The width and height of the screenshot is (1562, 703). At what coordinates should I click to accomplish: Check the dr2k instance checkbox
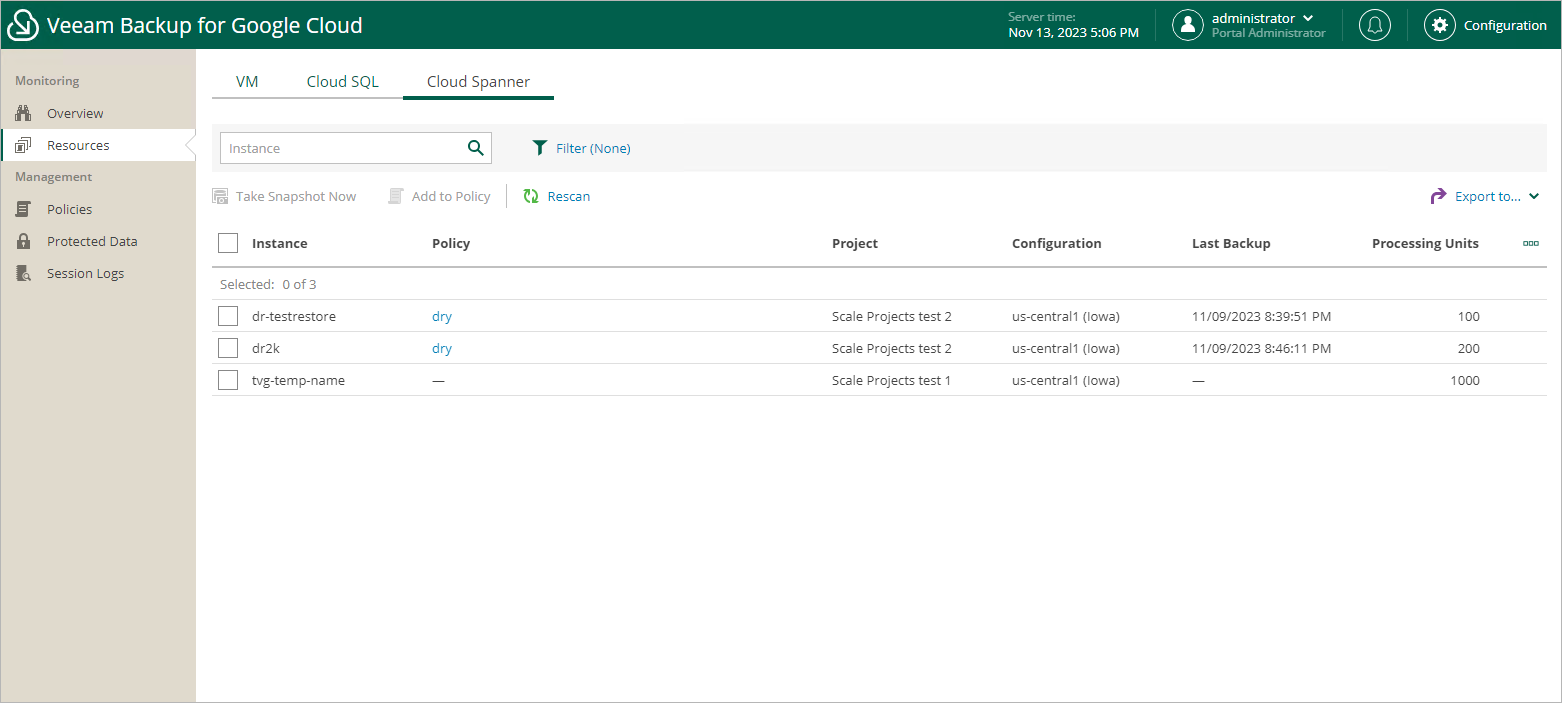(x=228, y=348)
